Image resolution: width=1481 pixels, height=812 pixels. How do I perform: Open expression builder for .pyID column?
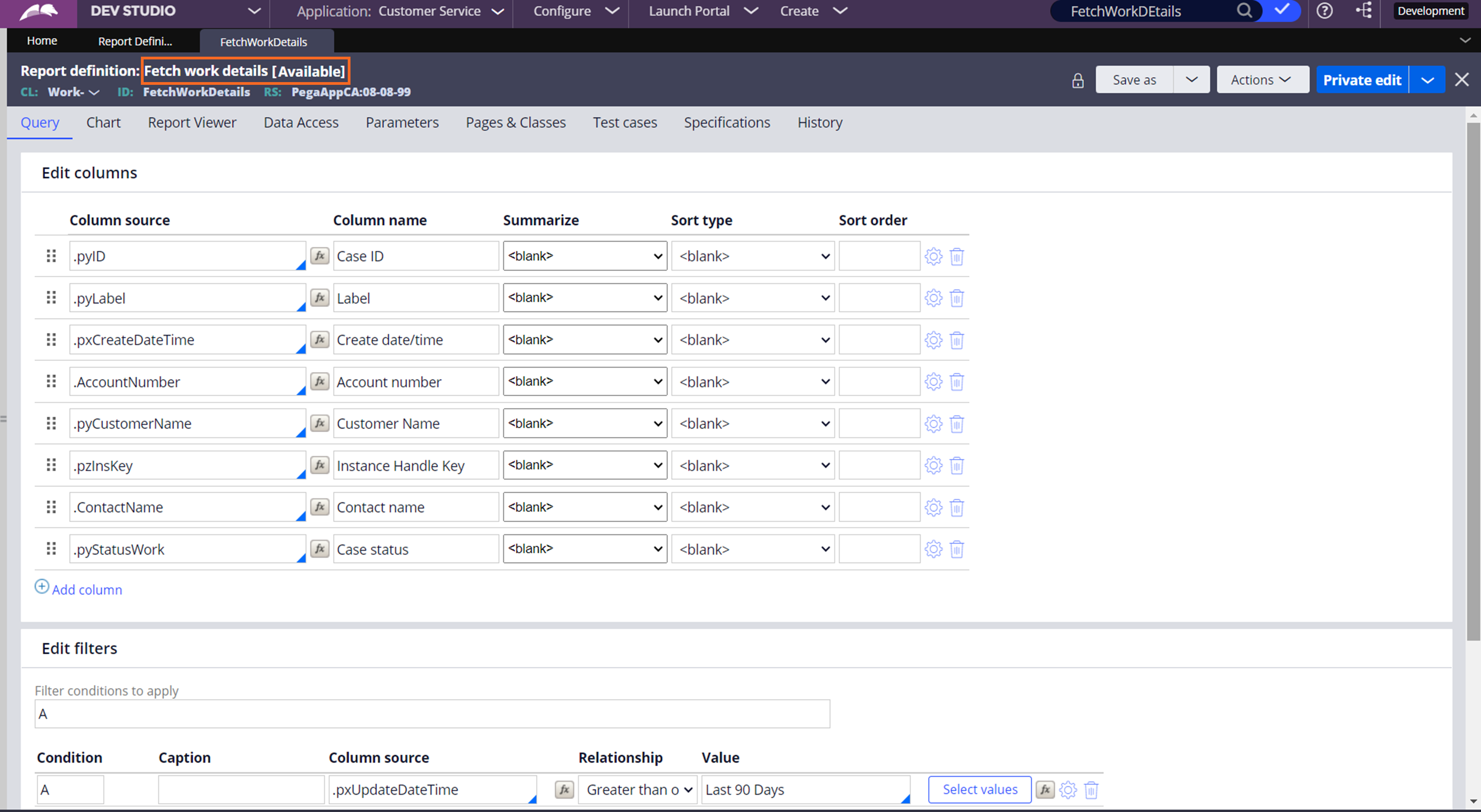point(320,256)
